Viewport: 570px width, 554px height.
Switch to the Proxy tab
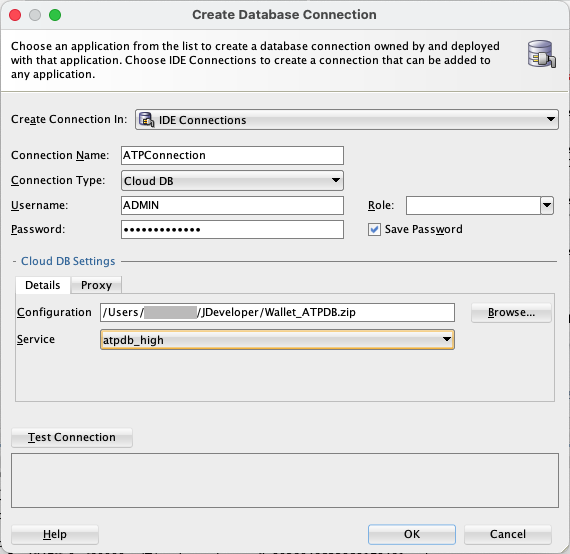pos(96,285)
